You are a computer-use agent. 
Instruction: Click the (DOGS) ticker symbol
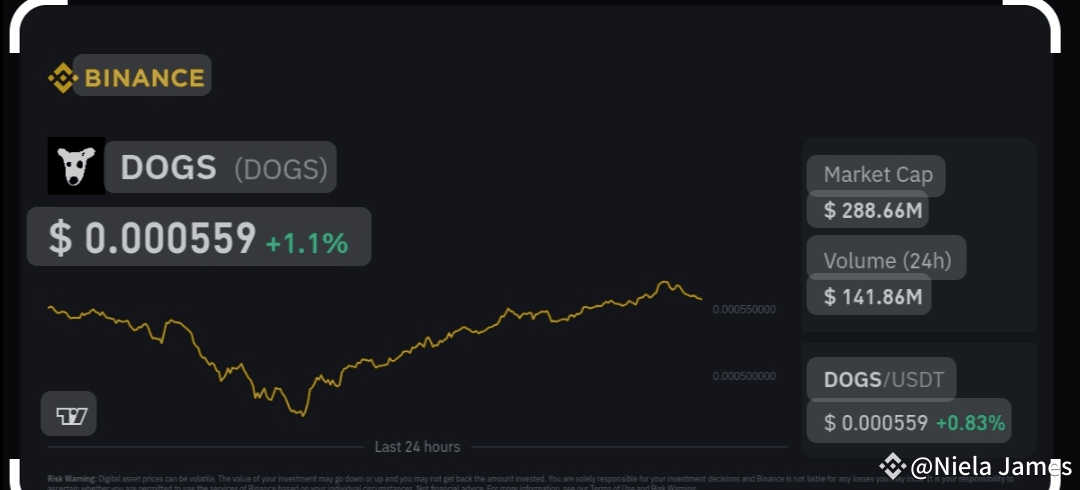(281, 169)
